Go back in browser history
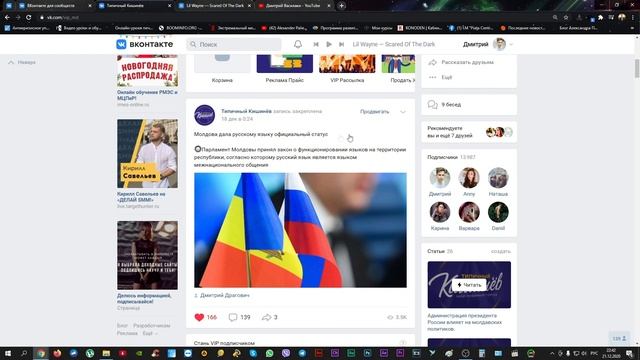 click(x=7, y=18)
